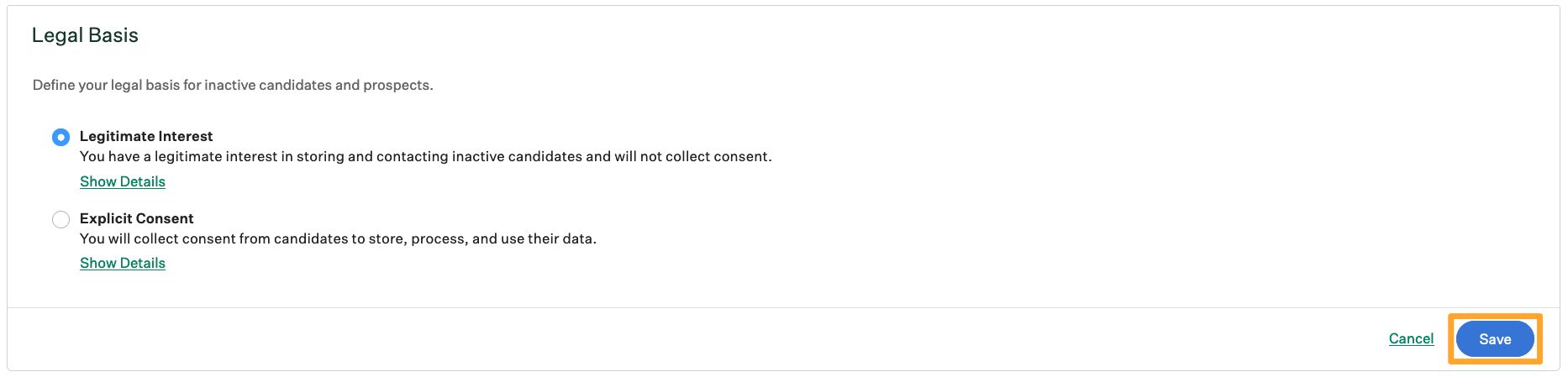Image resolution: width=1568 pixels, height=377 pixels.
Task: Select the Legitimate Interest radio button
Action: click(61, 137)
